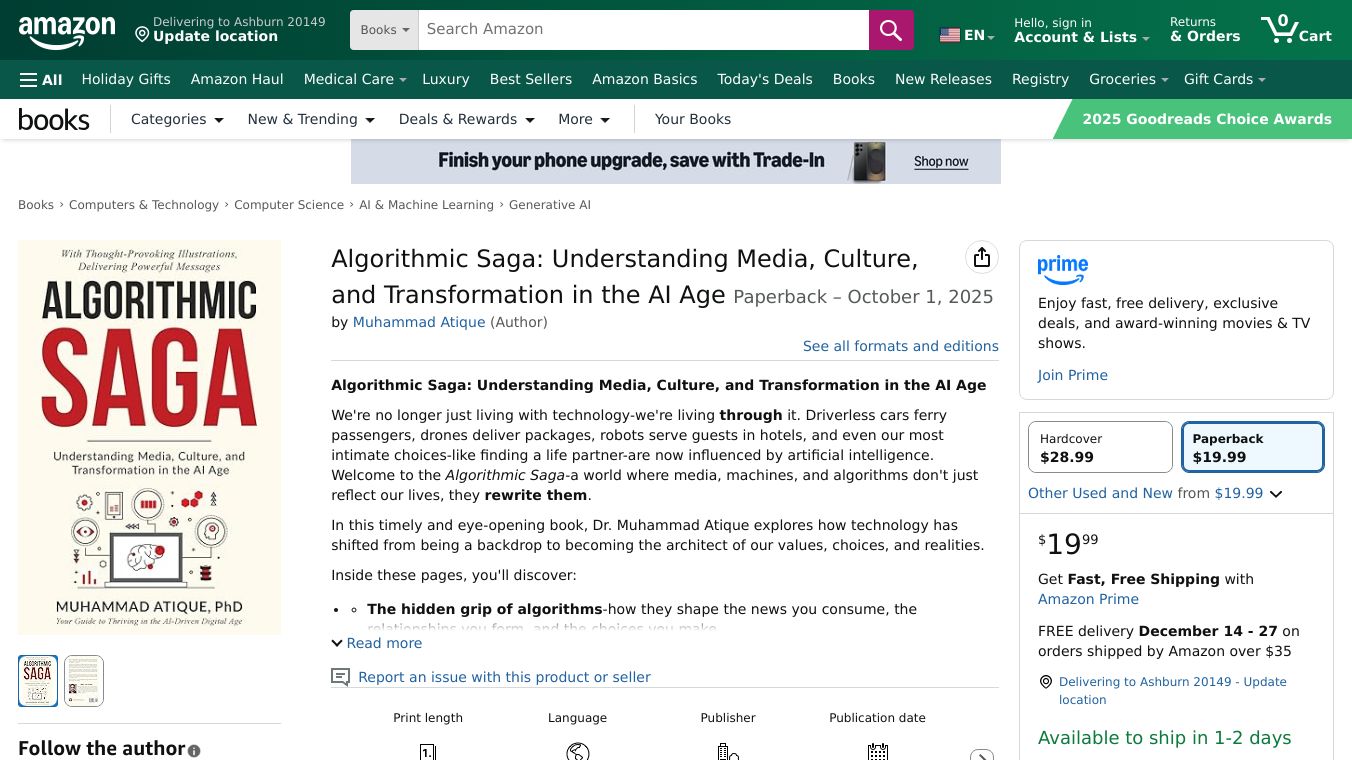Click the Join Prime link

[x=1072, y=375]
